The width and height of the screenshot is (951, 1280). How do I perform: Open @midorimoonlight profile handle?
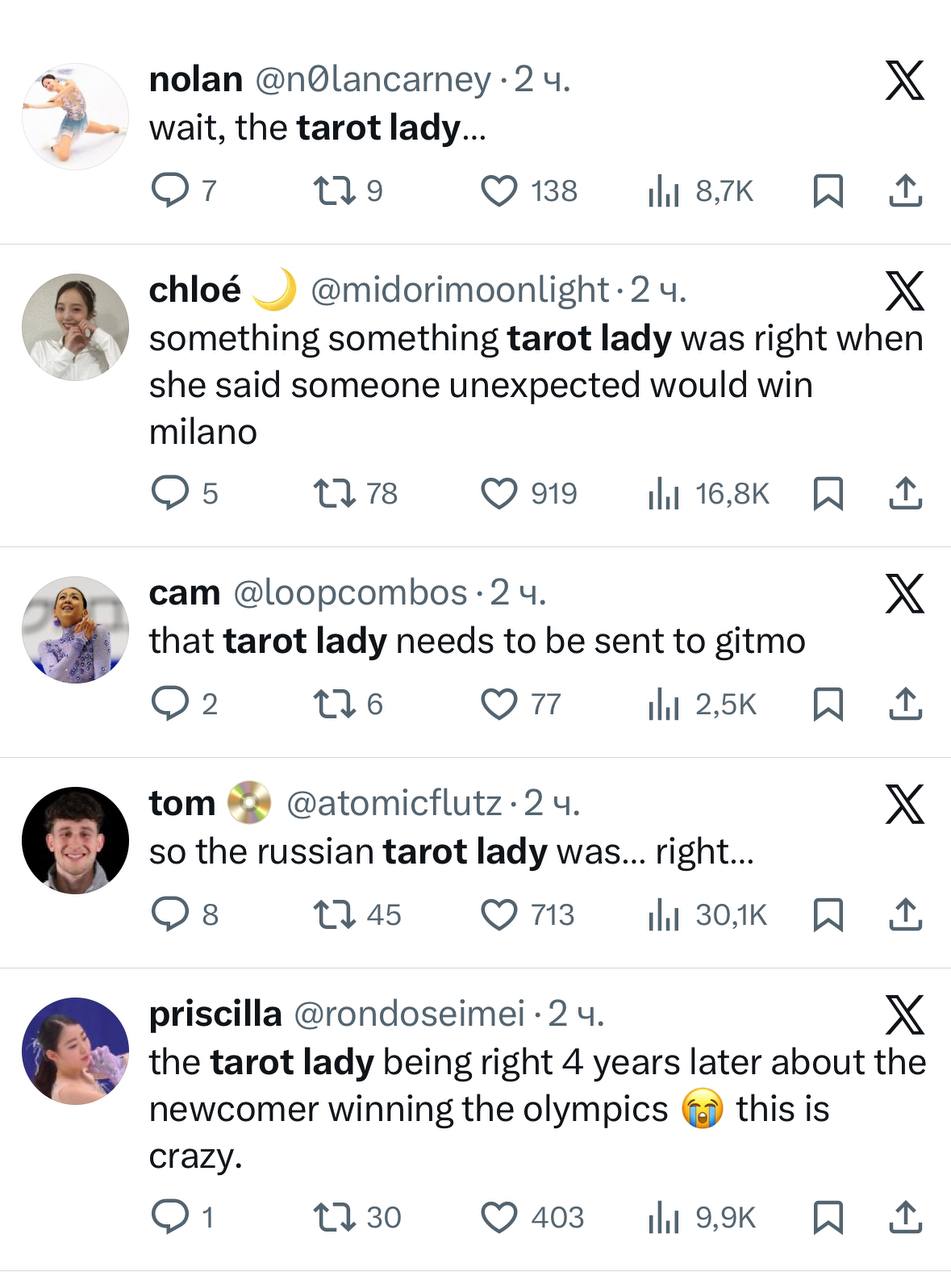(x=459, y=290)
